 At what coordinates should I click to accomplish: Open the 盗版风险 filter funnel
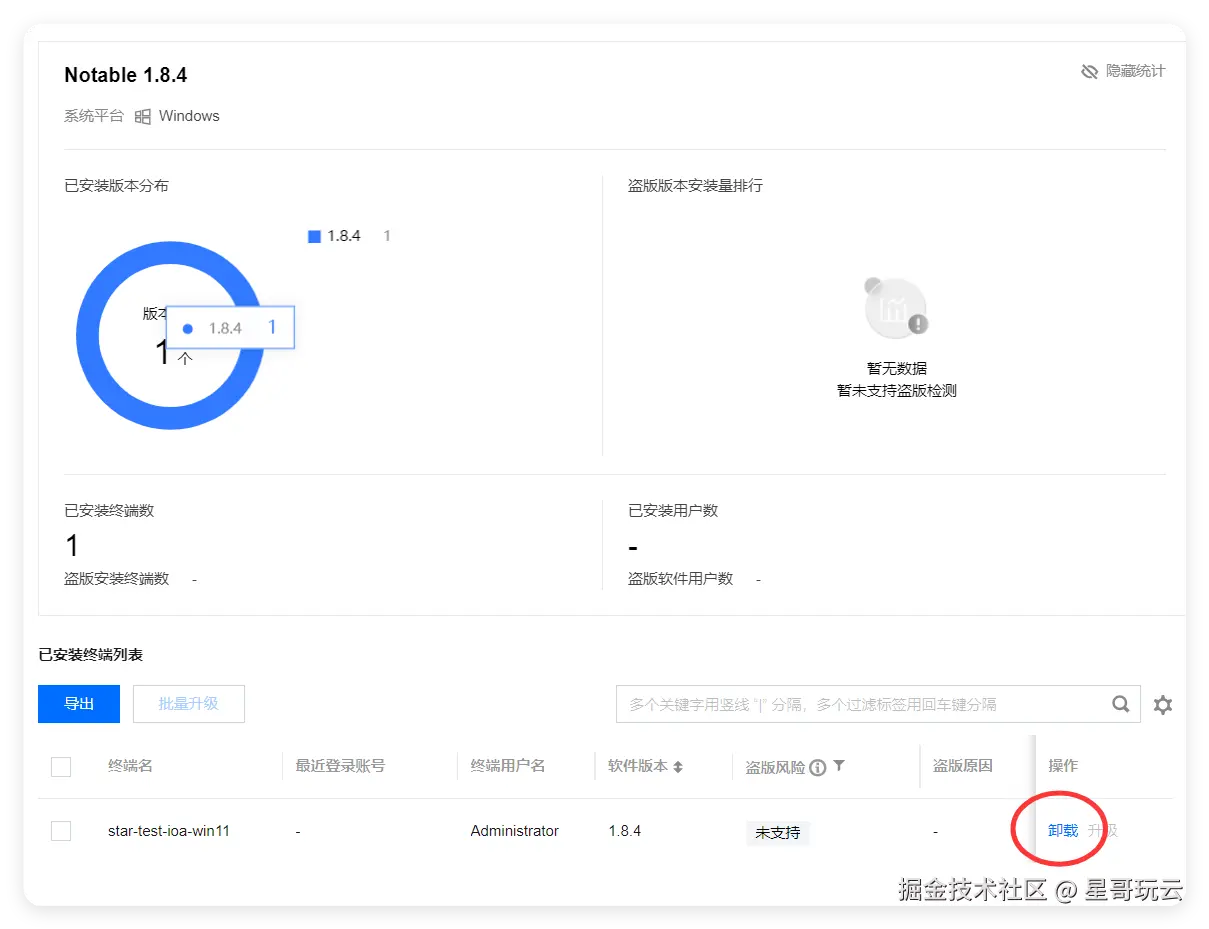click(839, 766)
